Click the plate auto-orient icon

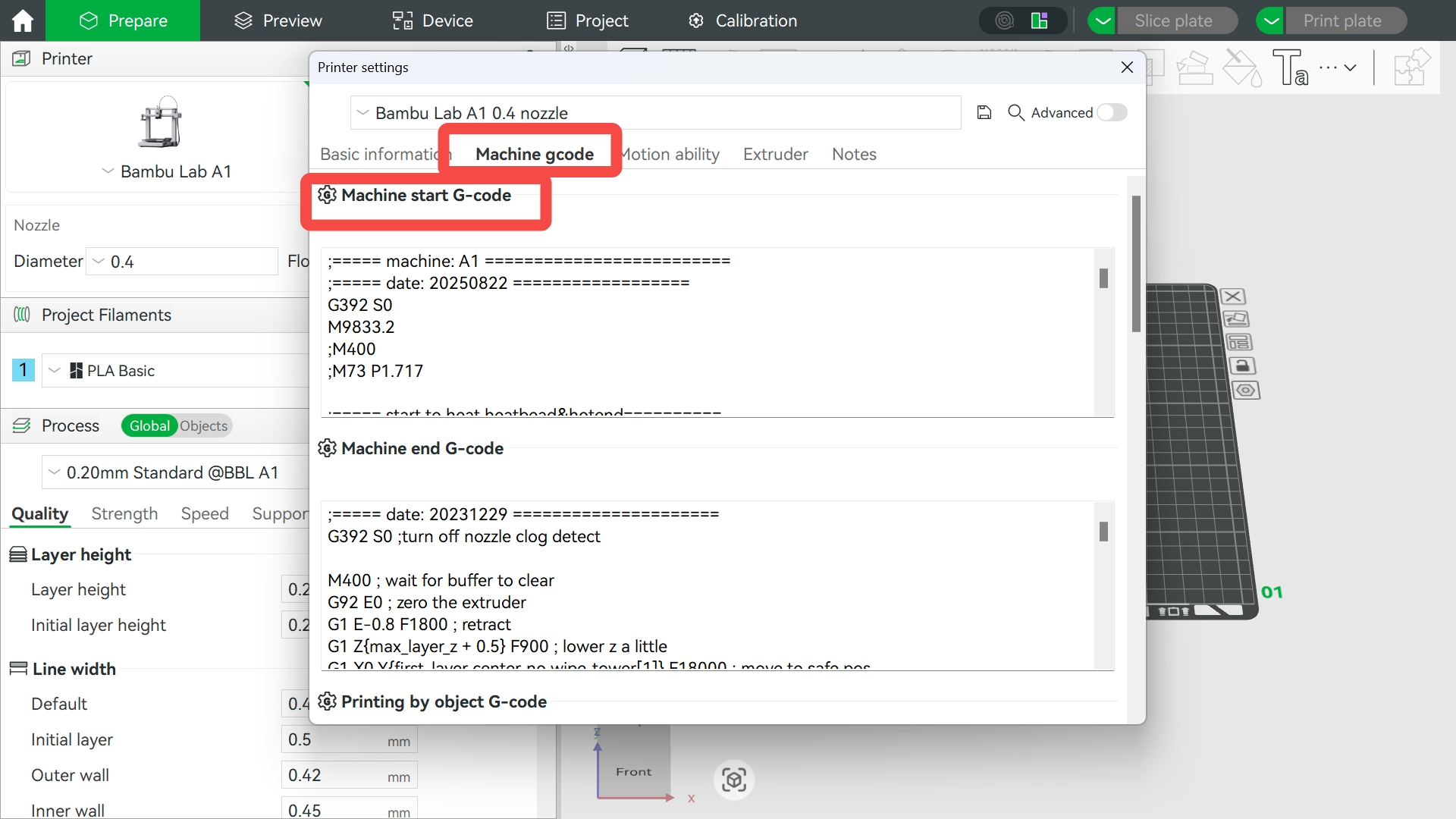click(x=1235, y=319)
